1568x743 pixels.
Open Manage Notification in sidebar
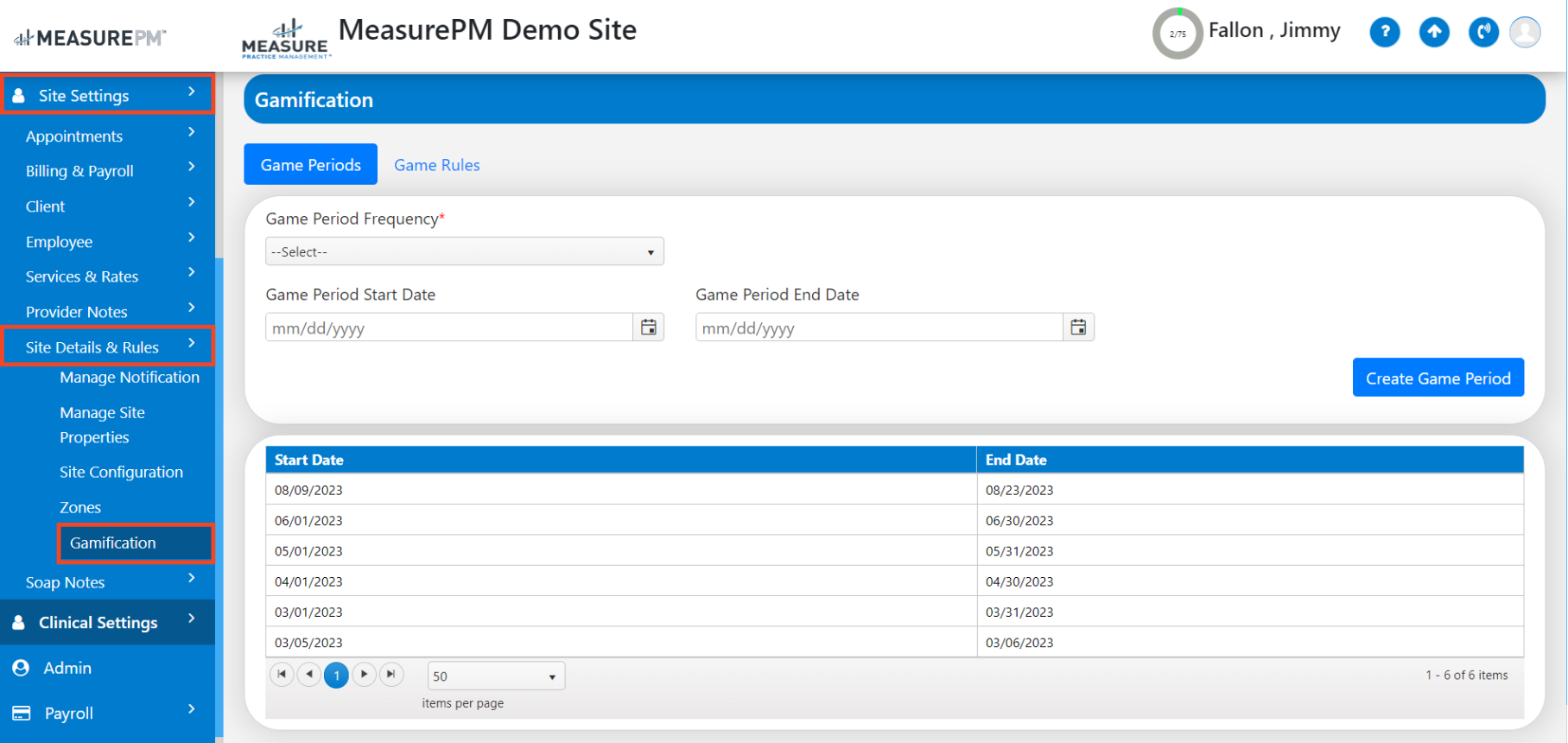pos(130,378)
